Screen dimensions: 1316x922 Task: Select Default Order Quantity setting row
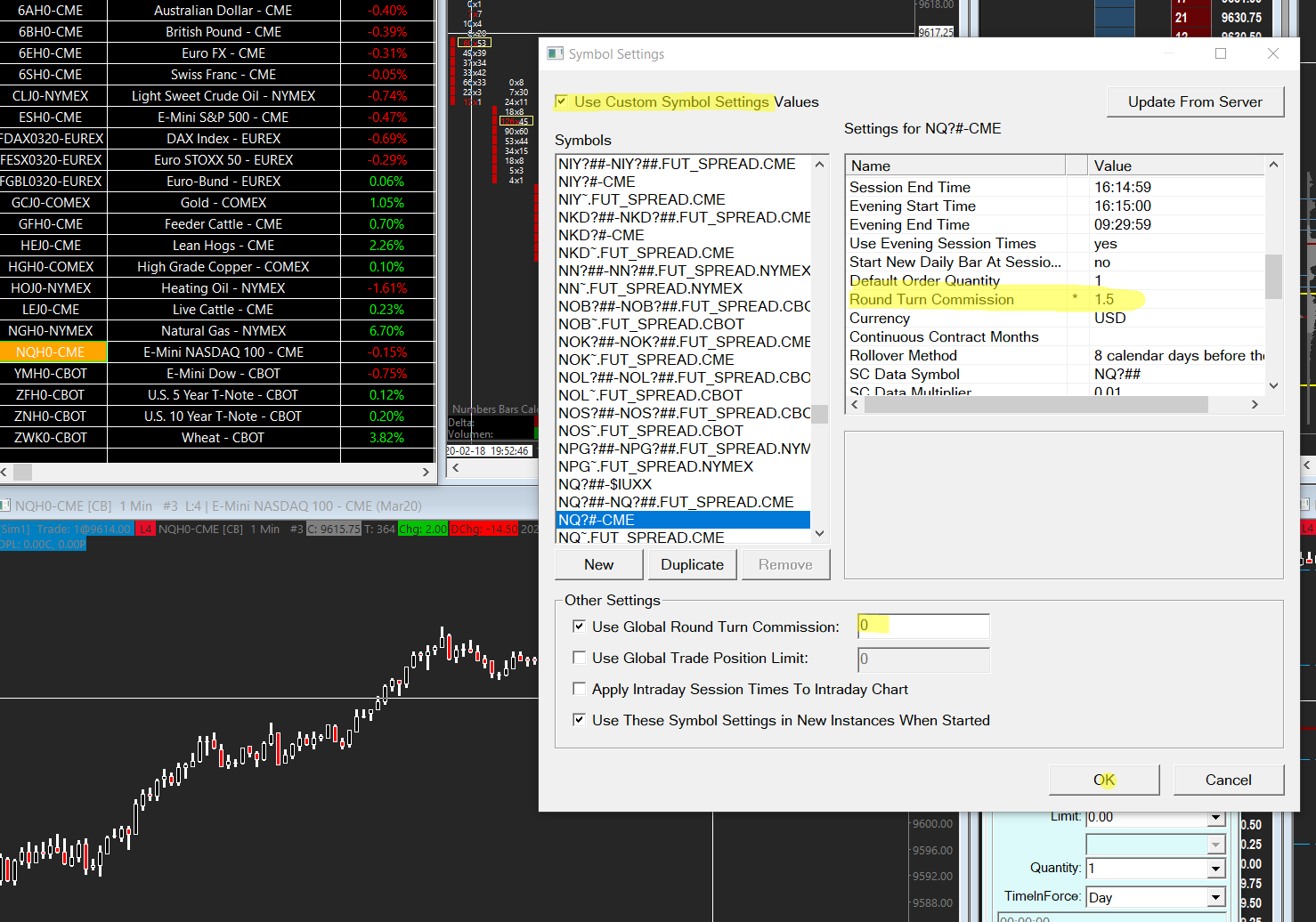(1055, 280)
